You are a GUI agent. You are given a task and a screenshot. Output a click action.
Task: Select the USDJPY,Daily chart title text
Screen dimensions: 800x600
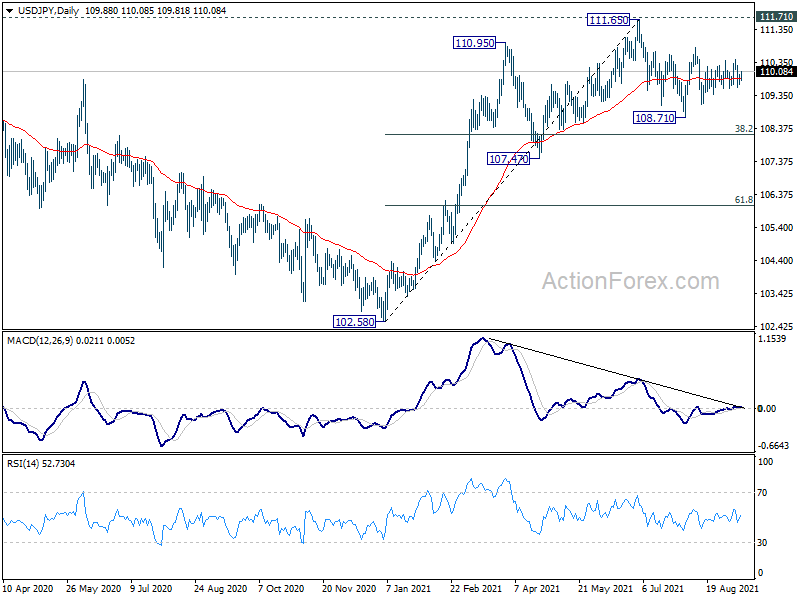click(x=49, y=11)
